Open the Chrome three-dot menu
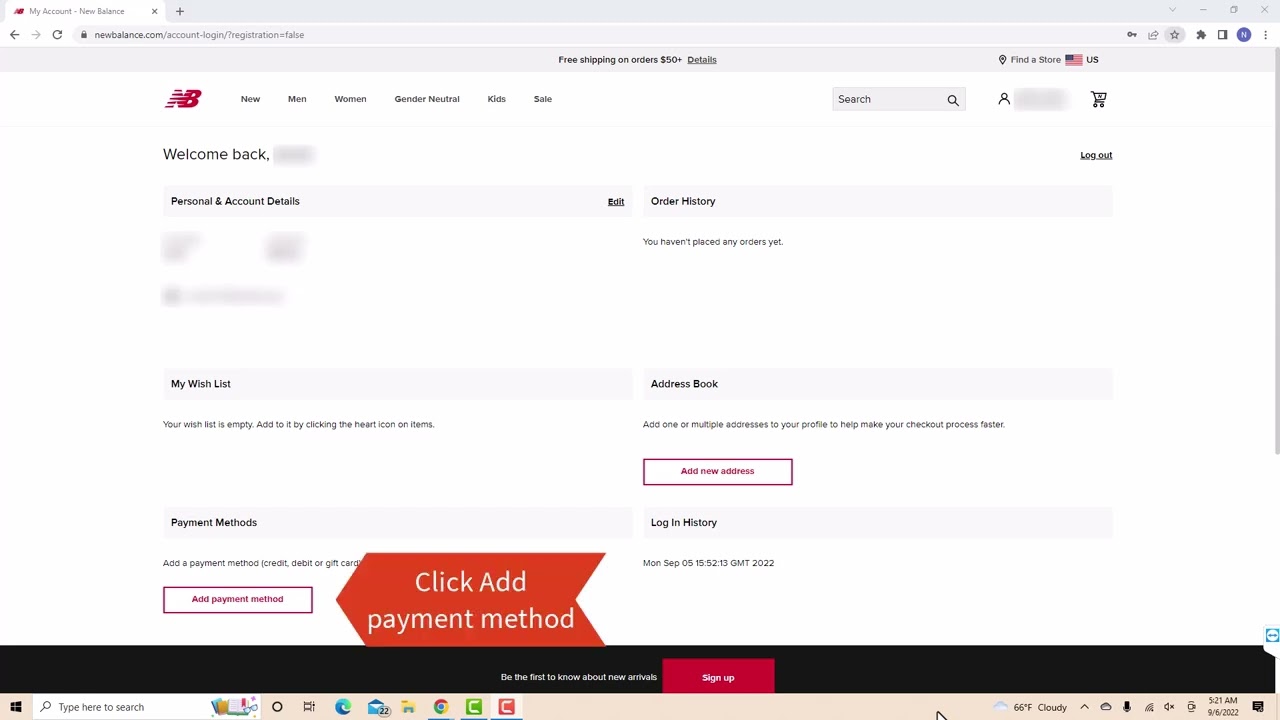This screenshot has height=720, width=1280. (x=1265, y=35)
